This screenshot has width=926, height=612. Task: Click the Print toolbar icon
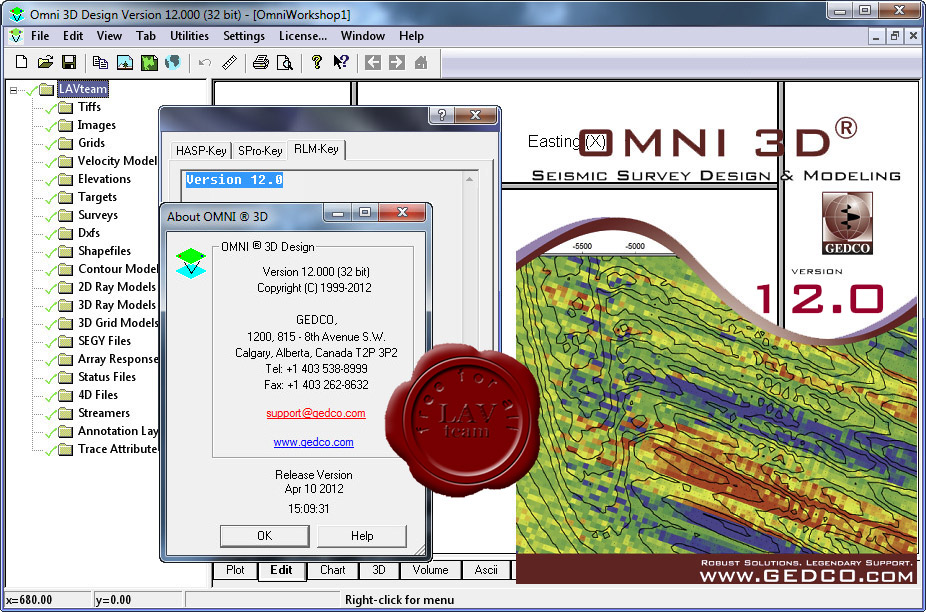(260, 62)
